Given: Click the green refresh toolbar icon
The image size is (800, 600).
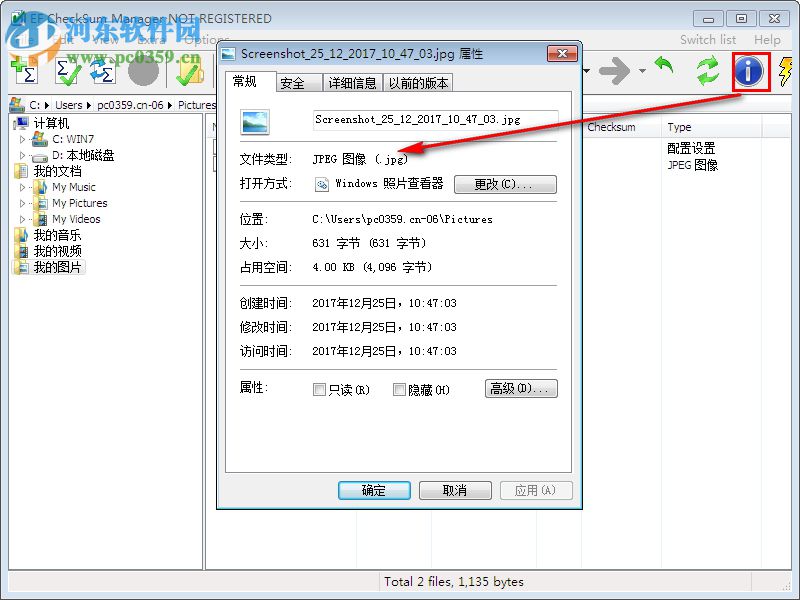Looking at the screenshot, I should 707,70.
